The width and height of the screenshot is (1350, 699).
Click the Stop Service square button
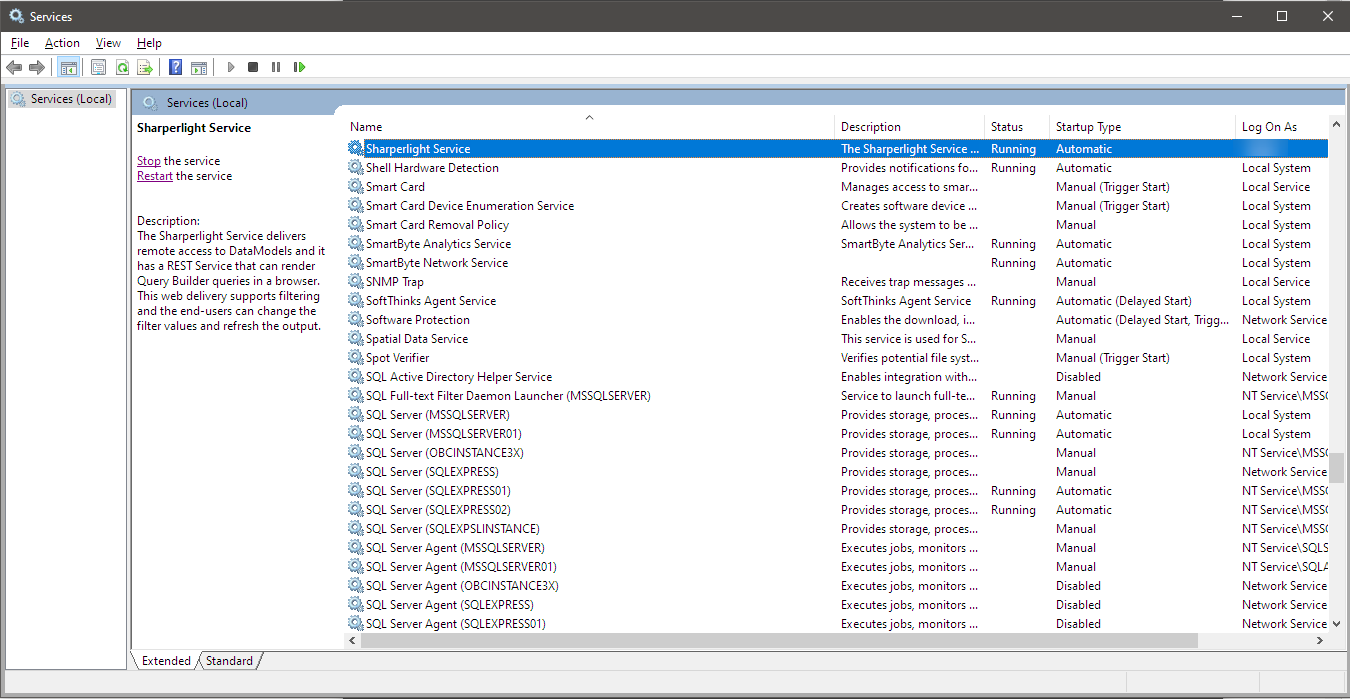pyautogui.click(x=253, y=67)
